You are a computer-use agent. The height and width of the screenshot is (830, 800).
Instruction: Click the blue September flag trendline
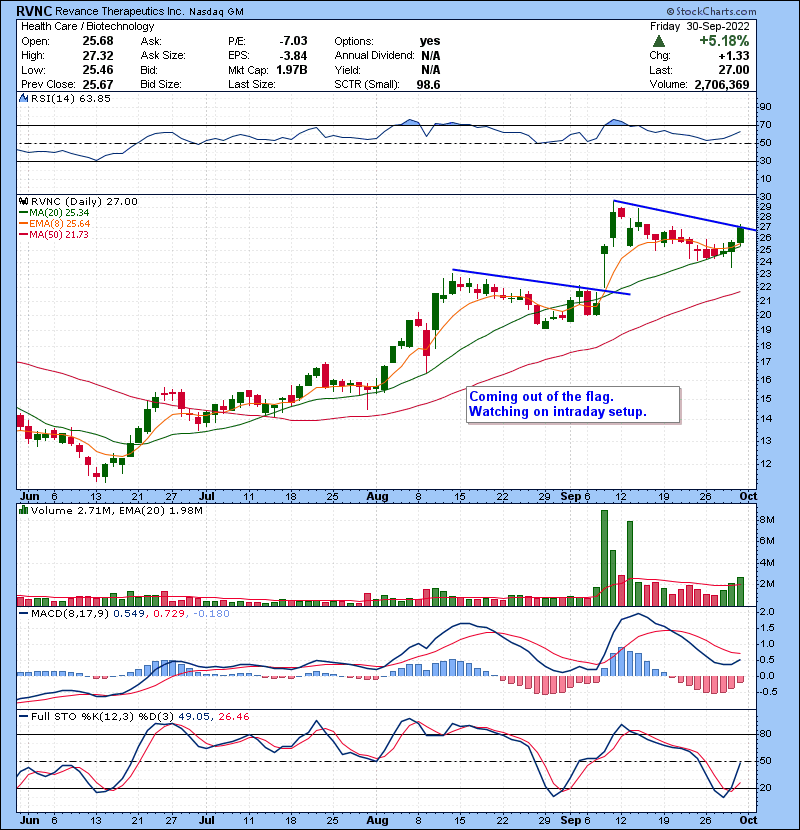pos(685,215)
